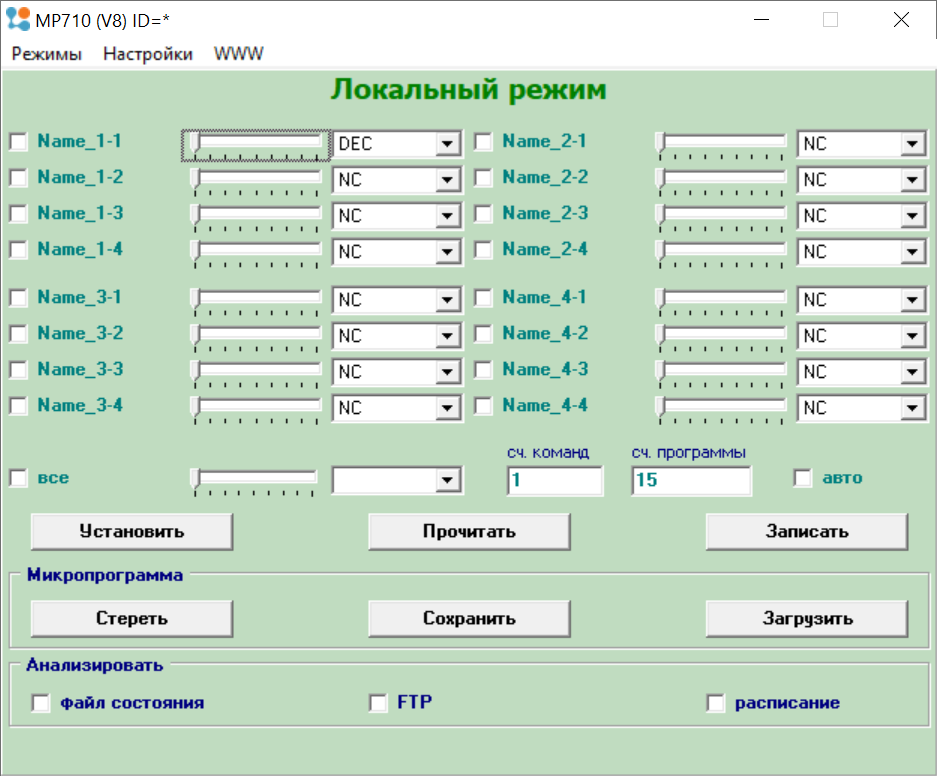The width and height of the screenshot is (937, 776).
Task: Enable the Name_2-1 checkbox
Action: pyautogui.click(x=483, y=142)
